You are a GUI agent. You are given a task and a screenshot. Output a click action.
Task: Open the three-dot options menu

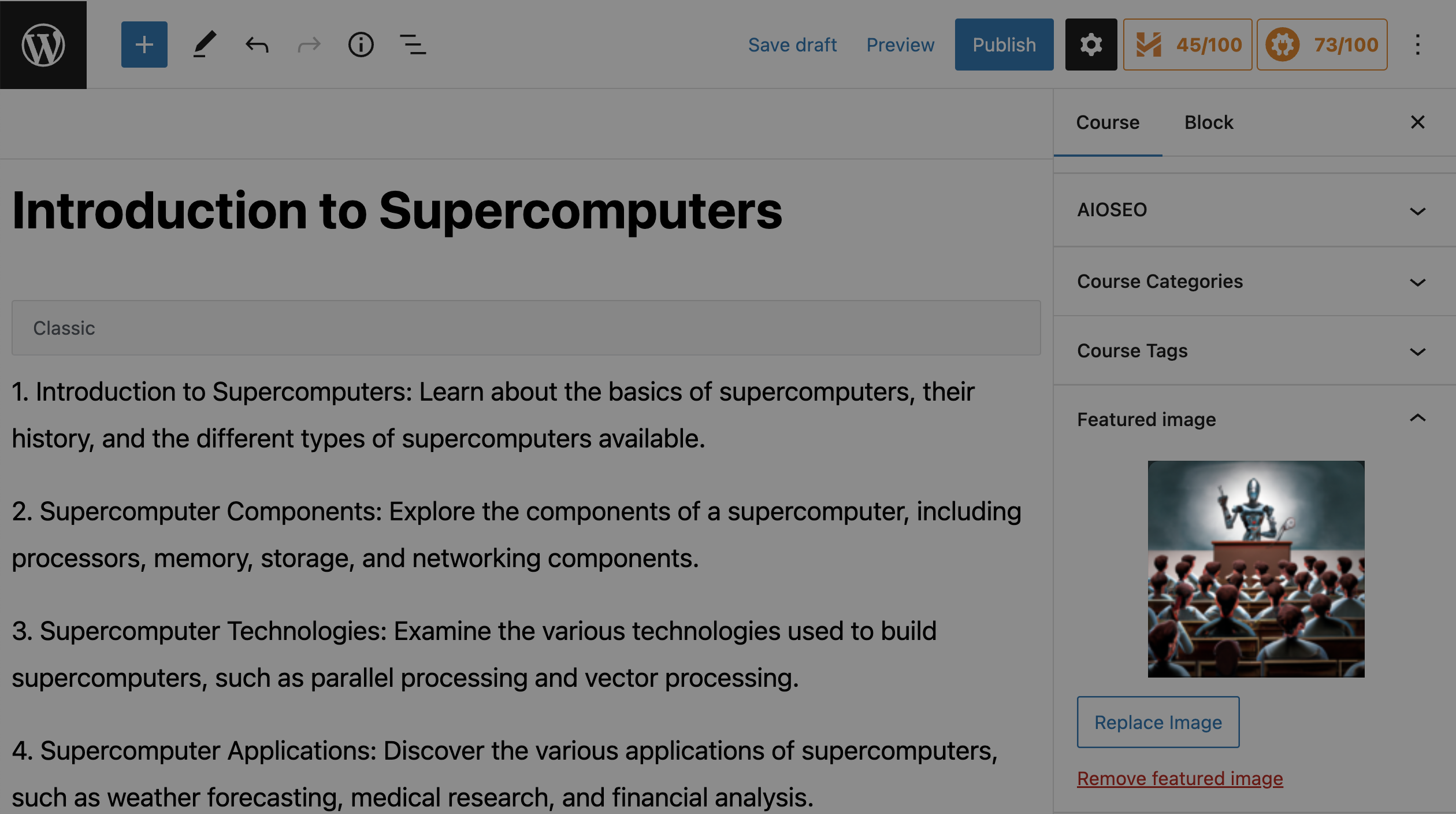coord(1418,45)
